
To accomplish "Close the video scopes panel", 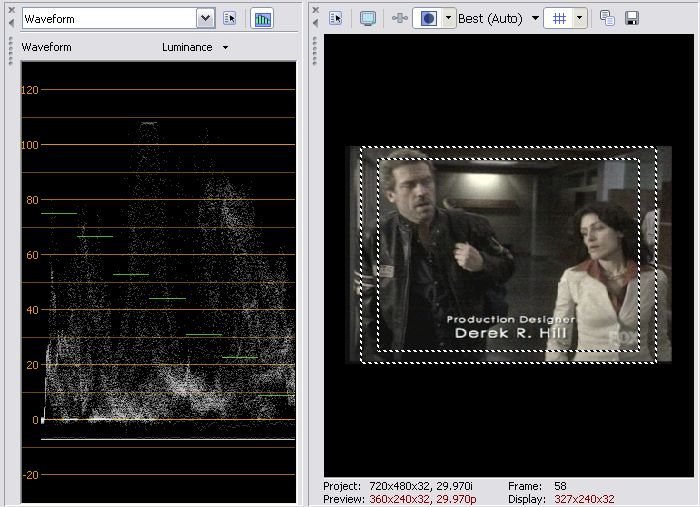I will click(12, 10).
